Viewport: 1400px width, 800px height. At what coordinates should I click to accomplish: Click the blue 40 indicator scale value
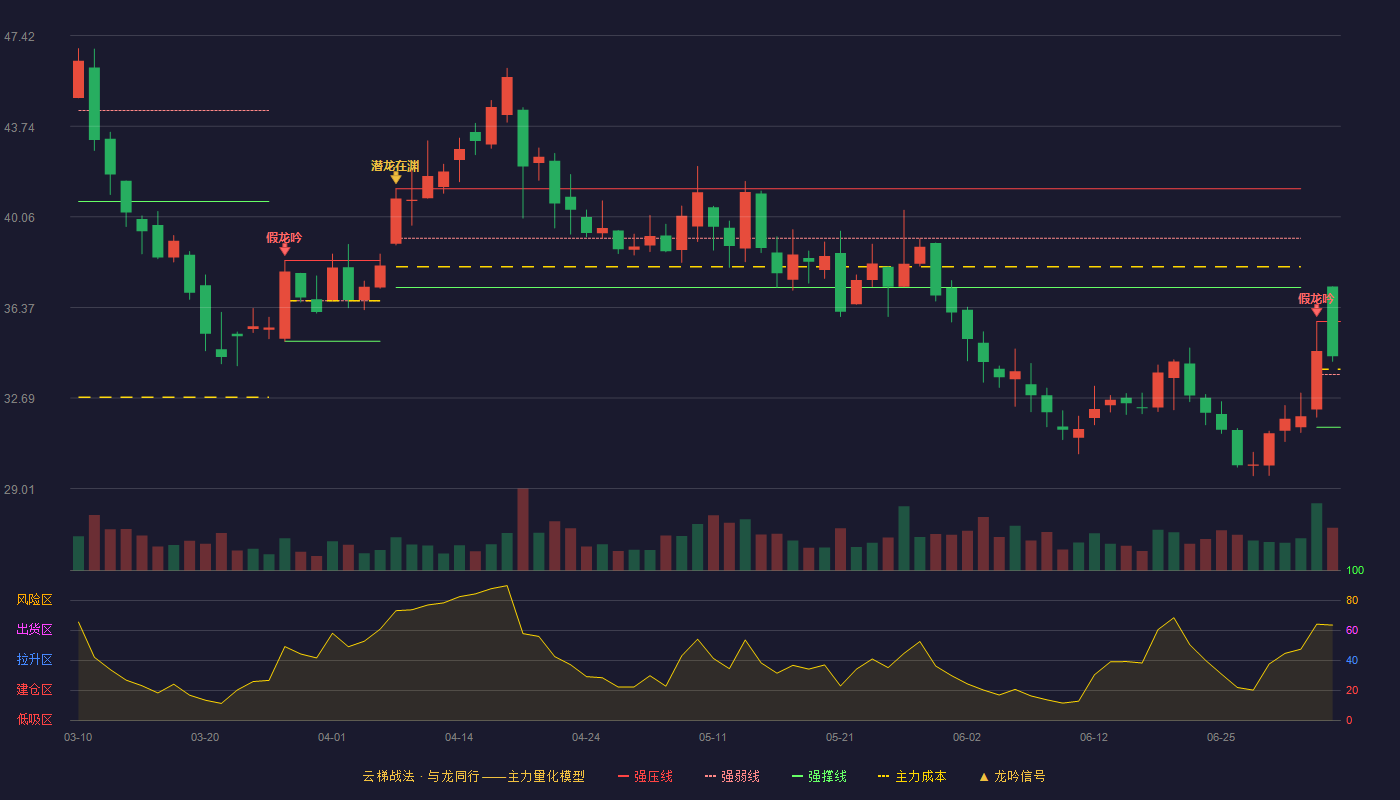coord(1352,660)
